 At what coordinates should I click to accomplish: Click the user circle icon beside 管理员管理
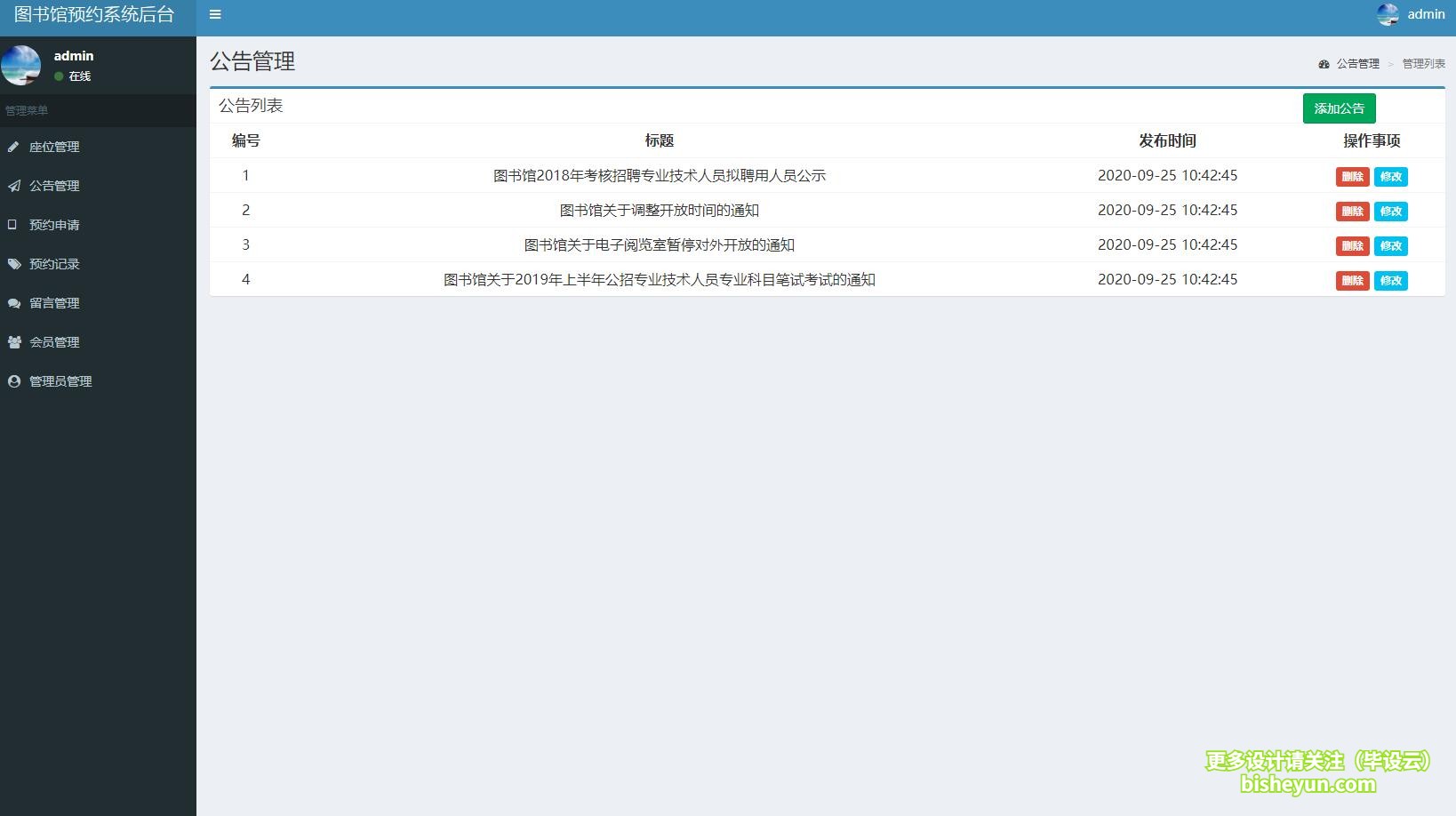(13, 381)
